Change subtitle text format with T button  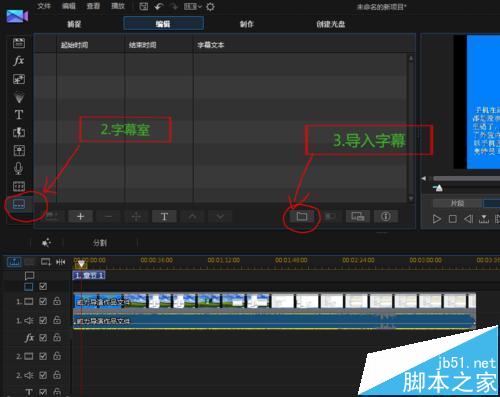click(164, 217)
